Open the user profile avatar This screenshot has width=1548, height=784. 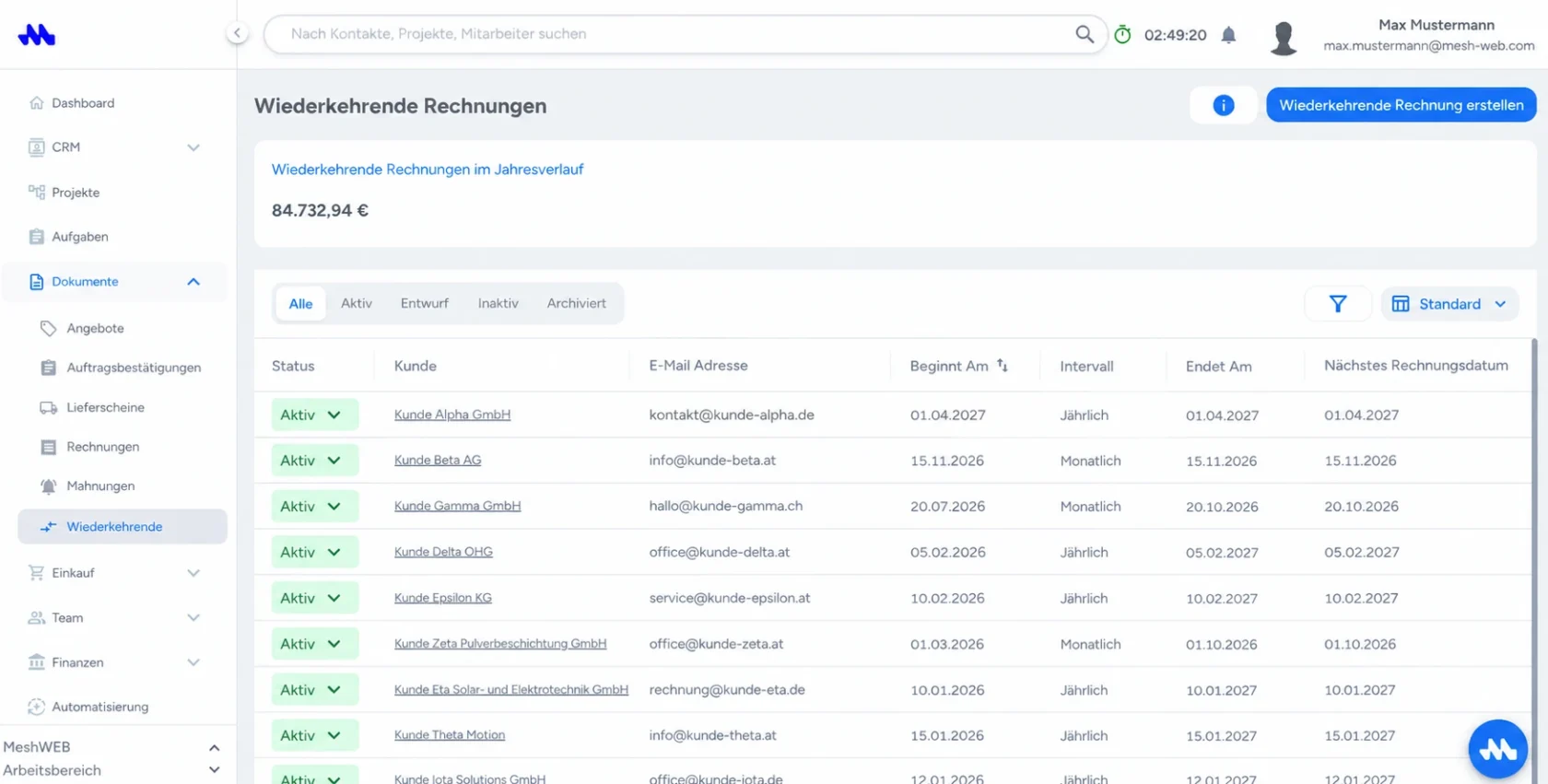point(1284,38)
